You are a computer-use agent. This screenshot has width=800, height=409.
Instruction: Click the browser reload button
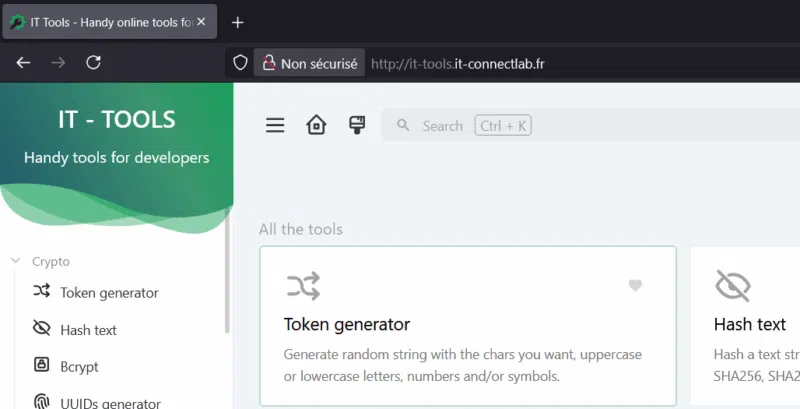[94, 63]
